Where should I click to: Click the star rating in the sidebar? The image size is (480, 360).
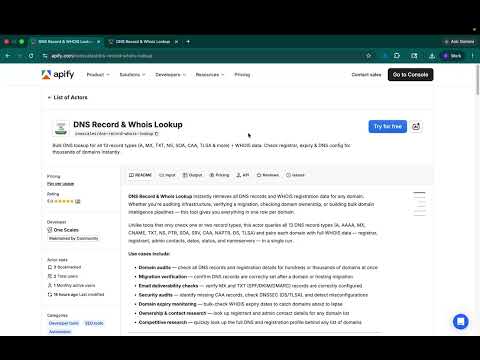(64, 201)
